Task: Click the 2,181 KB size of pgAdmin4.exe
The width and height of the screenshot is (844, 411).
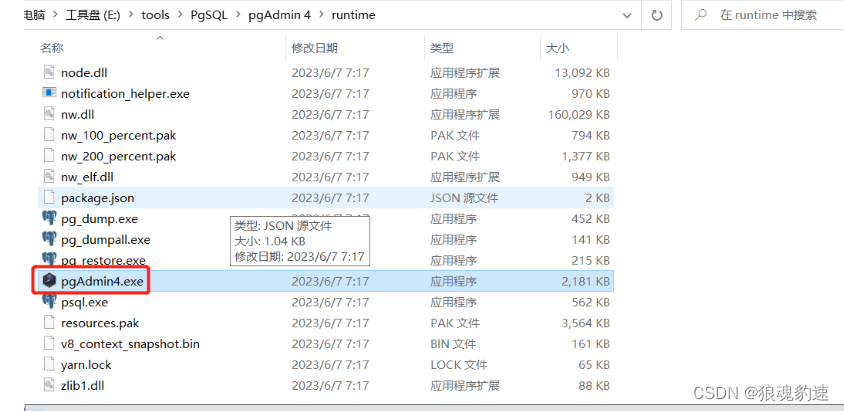Action: tap(585, 281)
